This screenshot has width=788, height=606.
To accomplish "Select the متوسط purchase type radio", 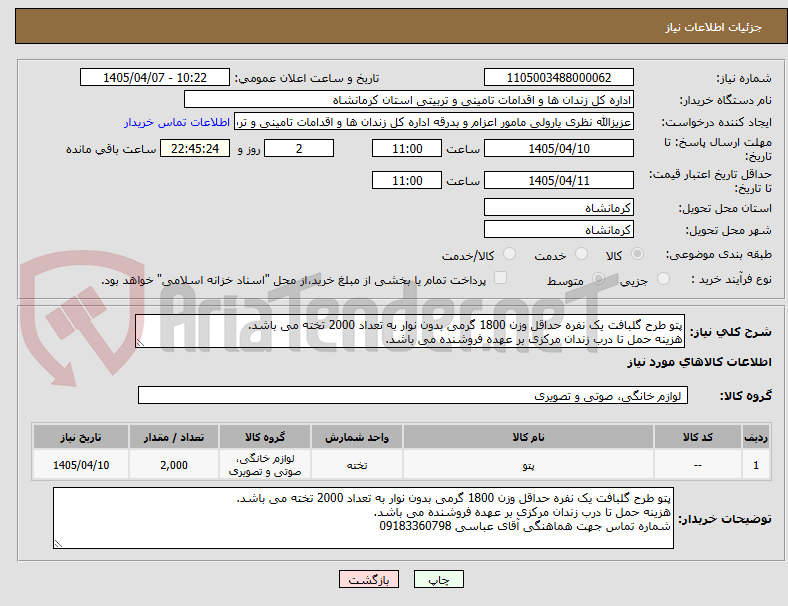I will pos(598,278).
